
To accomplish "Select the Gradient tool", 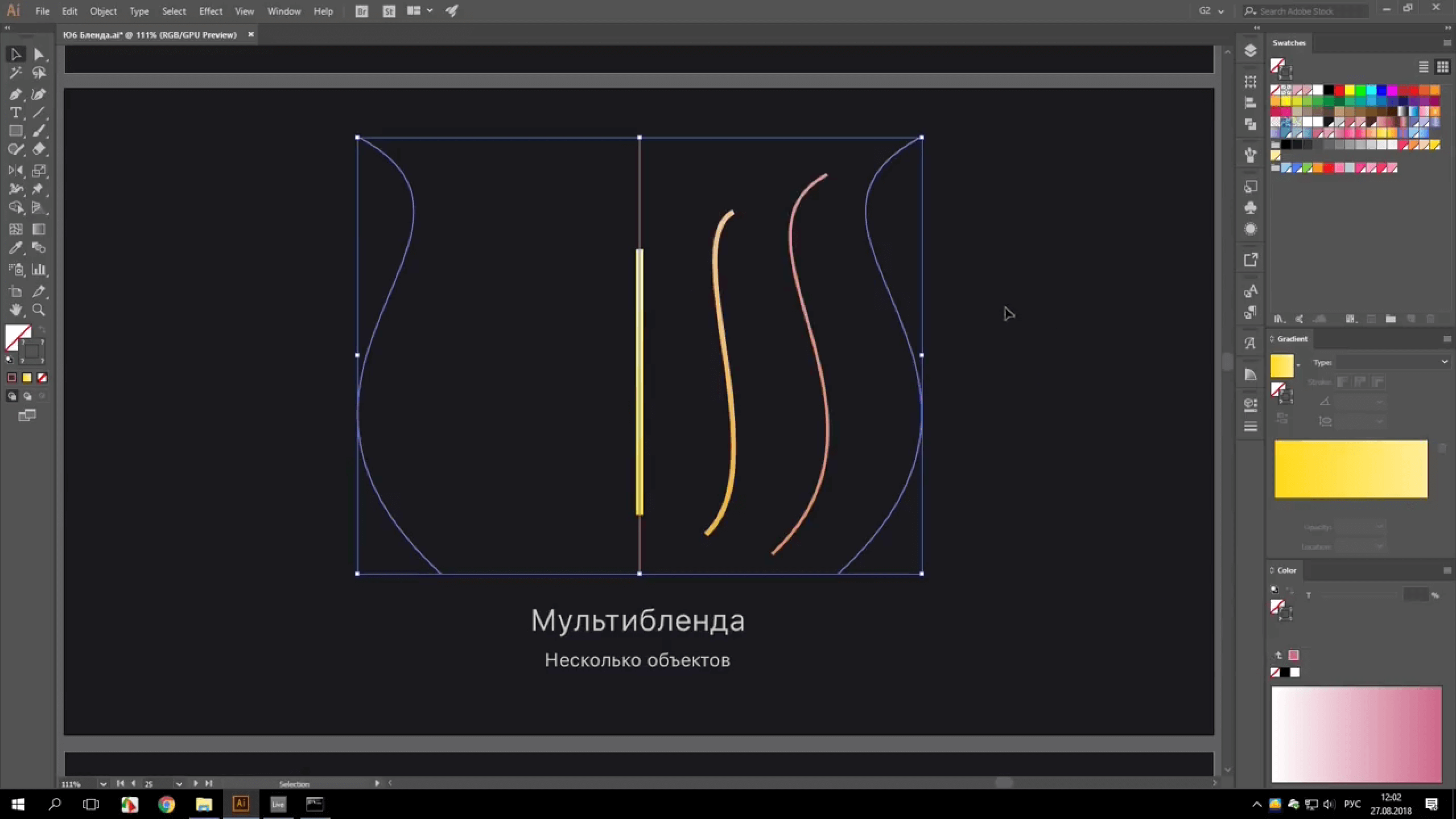I will pos(39,229).
